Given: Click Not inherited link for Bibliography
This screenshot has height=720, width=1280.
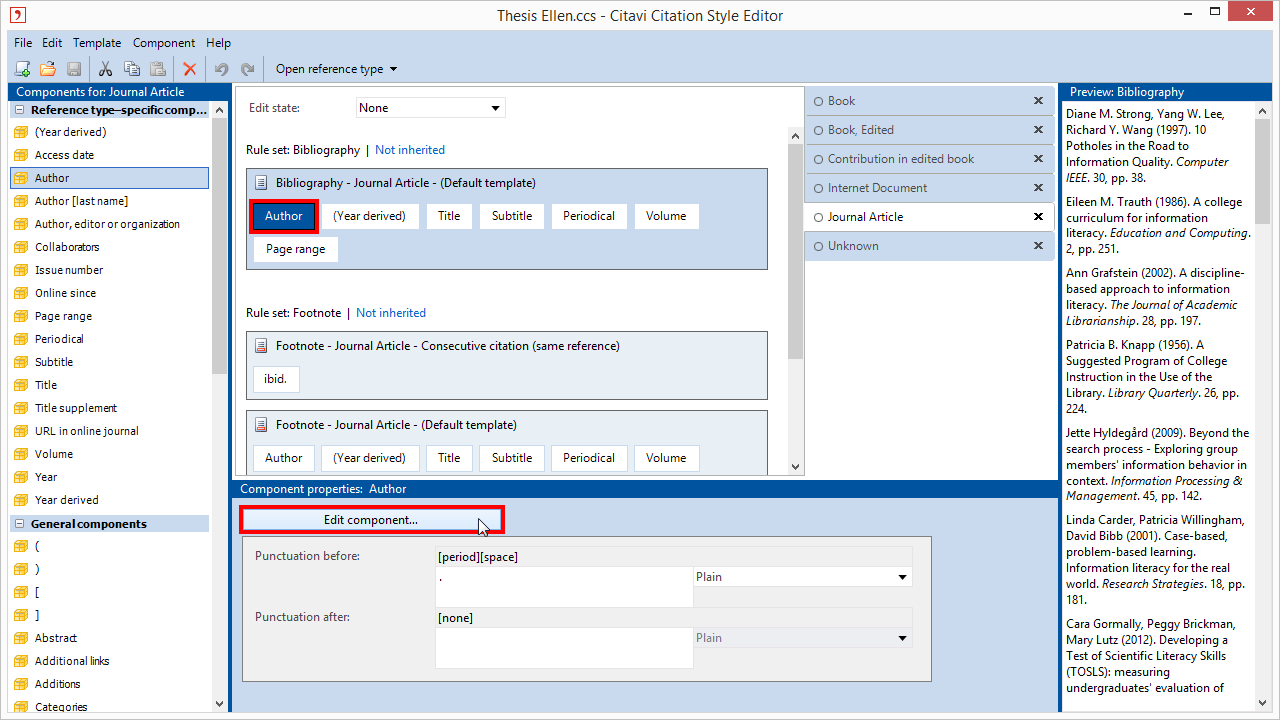Looking at the screenshot, I should [410, 150].
